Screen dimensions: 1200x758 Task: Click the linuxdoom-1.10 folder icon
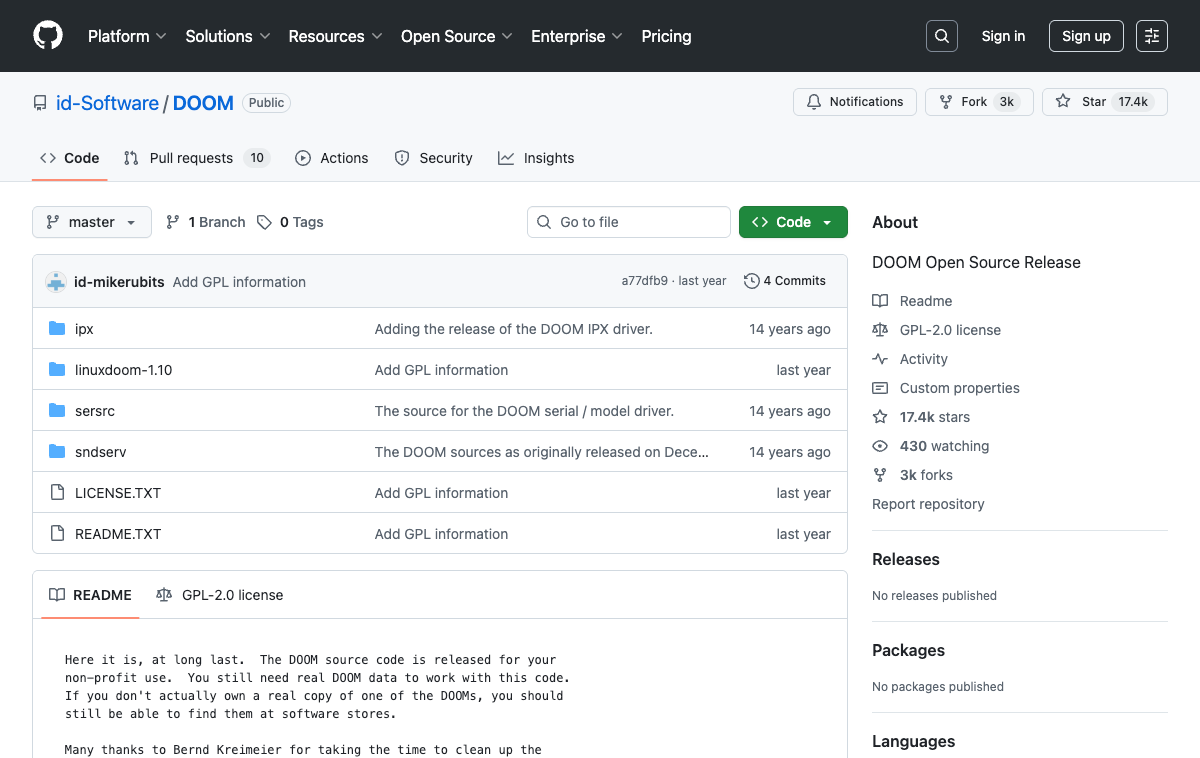(57, 370)
